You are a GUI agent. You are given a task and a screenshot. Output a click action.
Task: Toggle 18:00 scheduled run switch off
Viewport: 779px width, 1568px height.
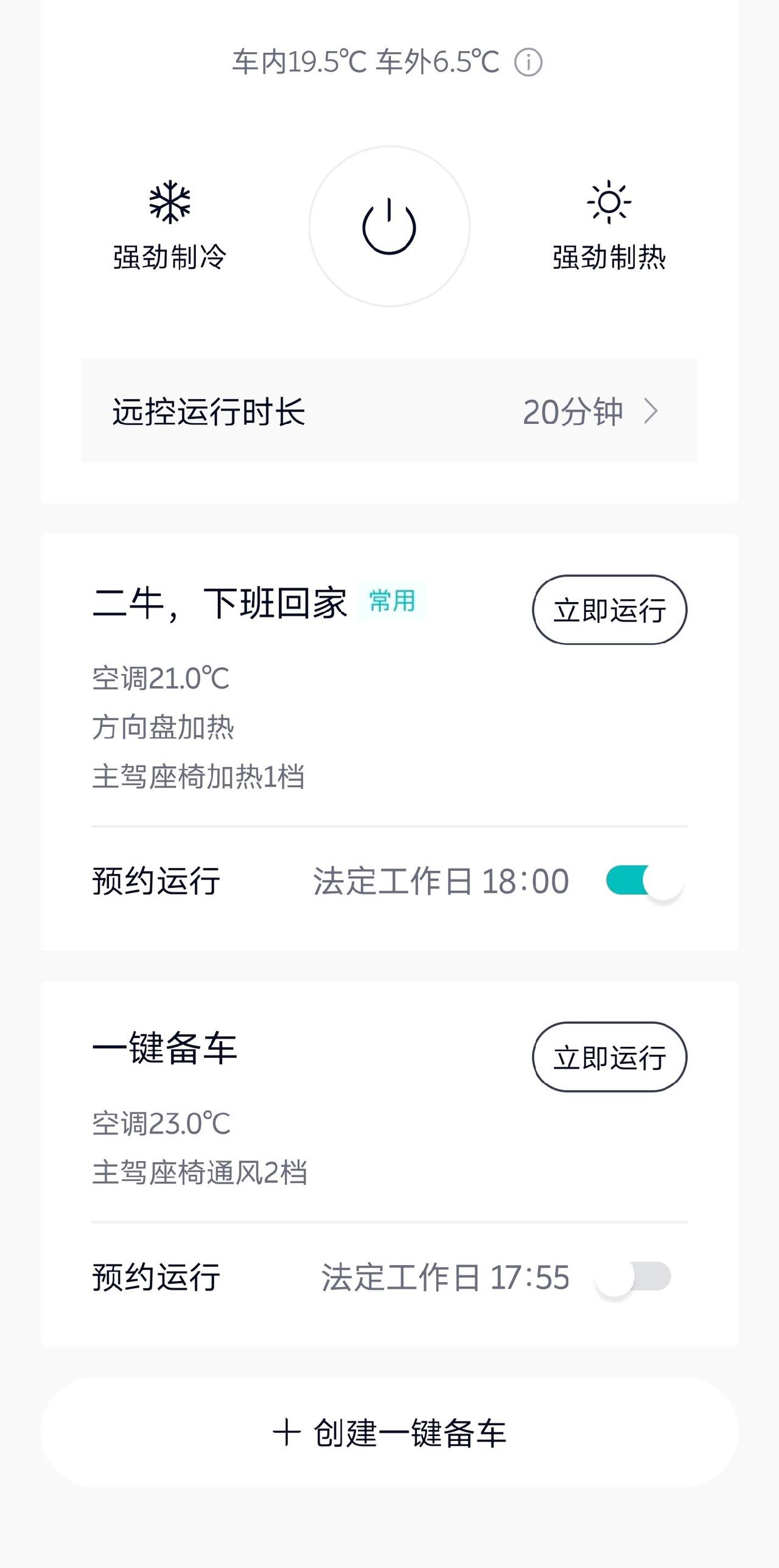645,881
